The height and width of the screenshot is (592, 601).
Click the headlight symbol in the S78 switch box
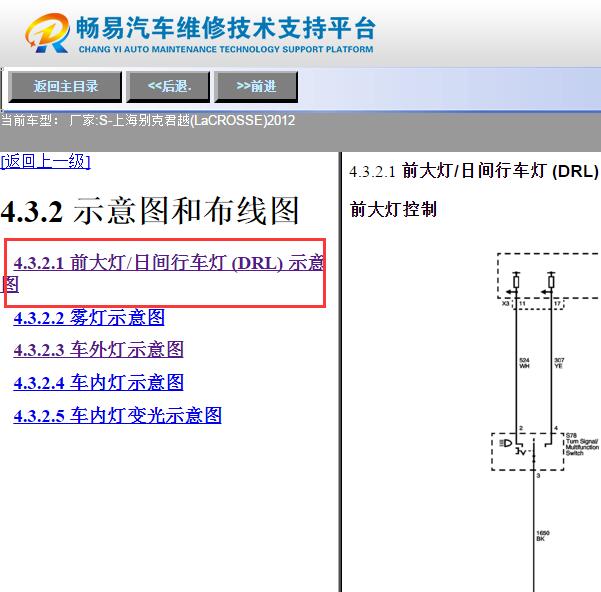pos(506,443)
